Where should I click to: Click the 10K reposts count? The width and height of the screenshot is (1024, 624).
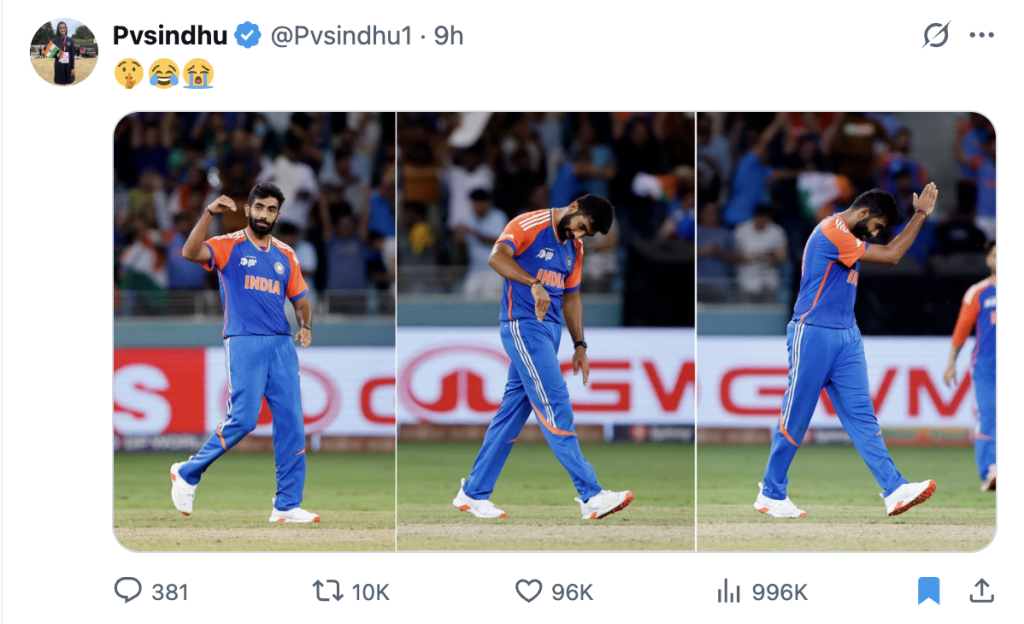pos(371,592)
